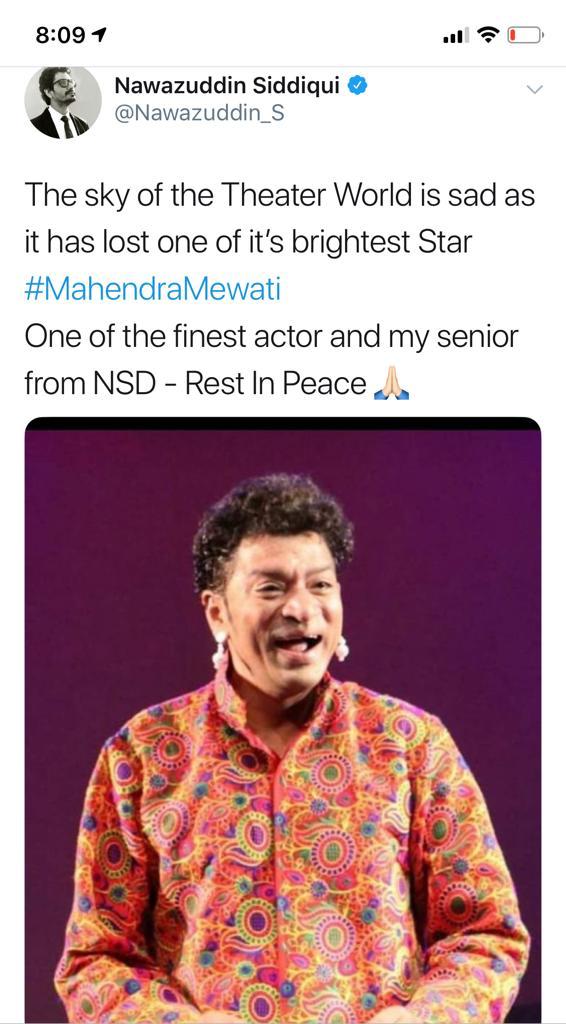Tap the low battery indicator
The width and height of the screenshot is (566, 1024).
pos(525,35)
